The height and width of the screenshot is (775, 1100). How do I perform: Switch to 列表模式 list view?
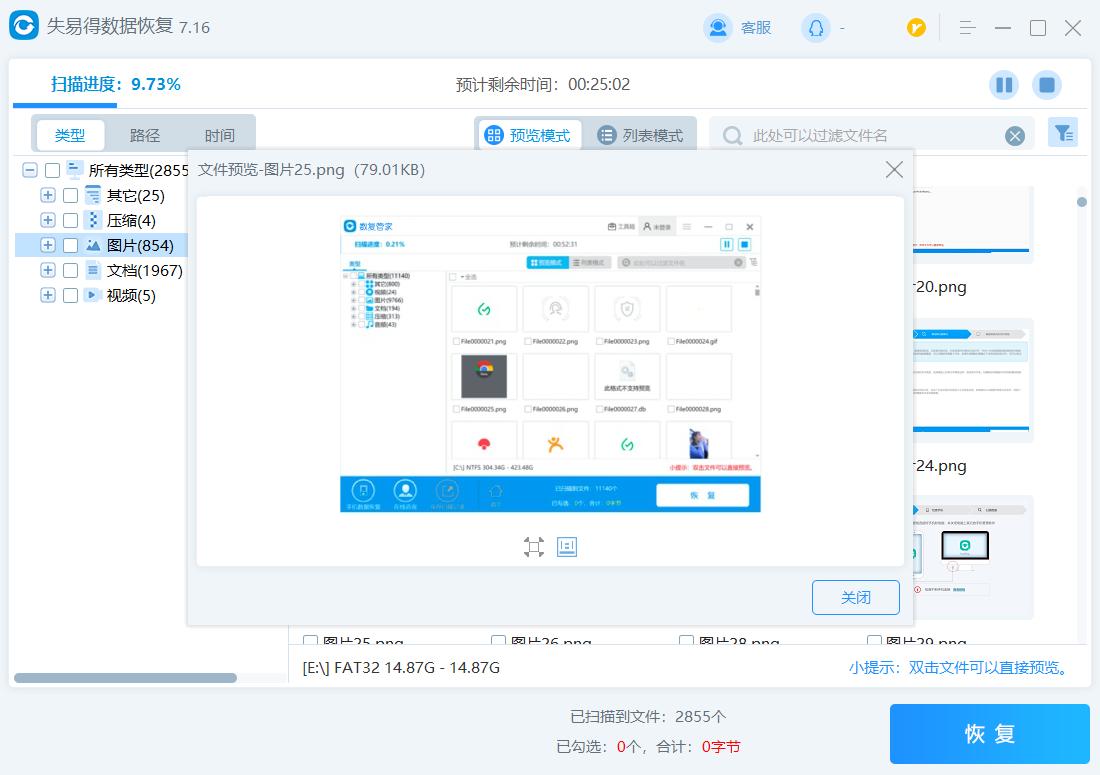(x=640, y=135)
